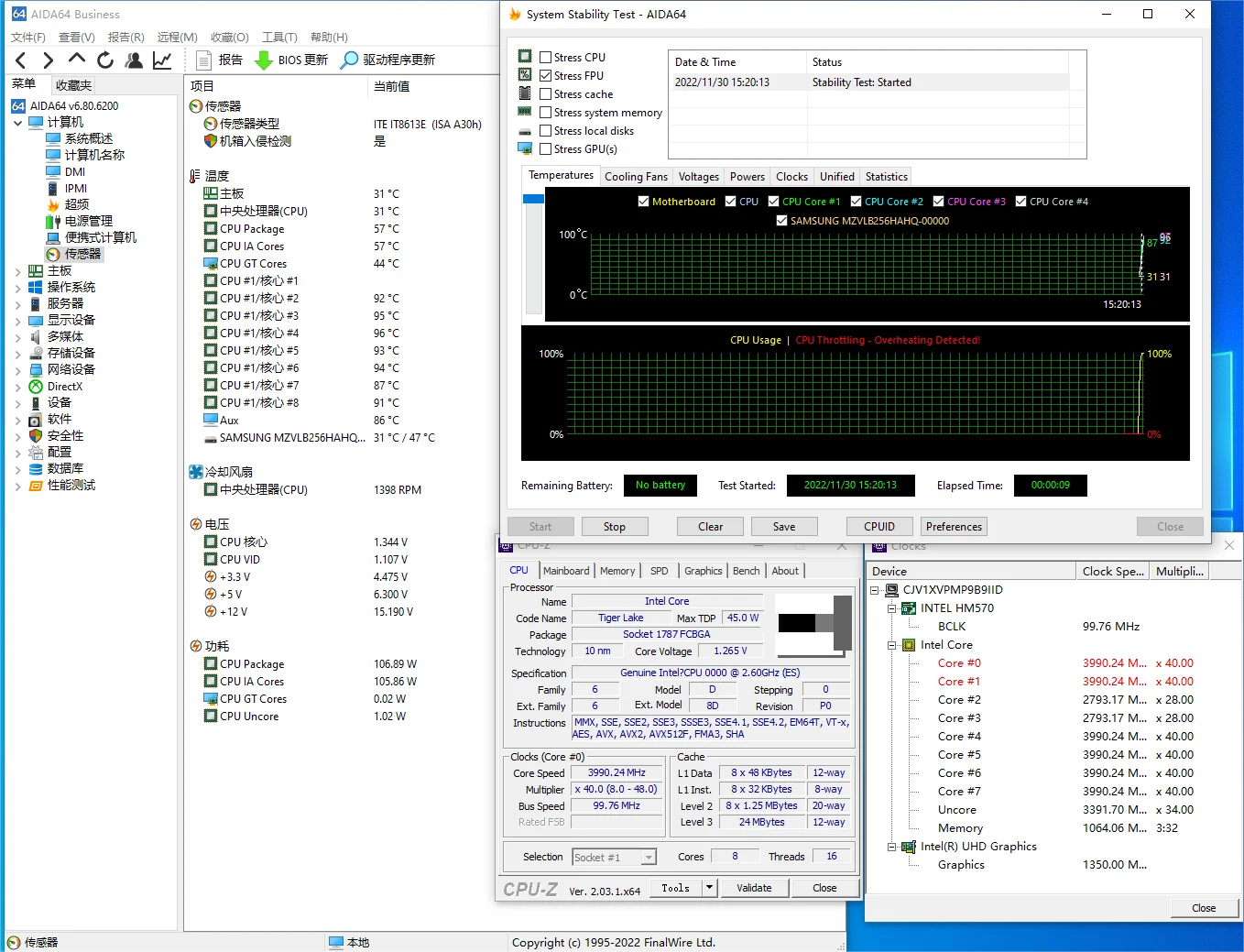
Task: Click the 数据库 database icon
Action: [x=36, y=469]
